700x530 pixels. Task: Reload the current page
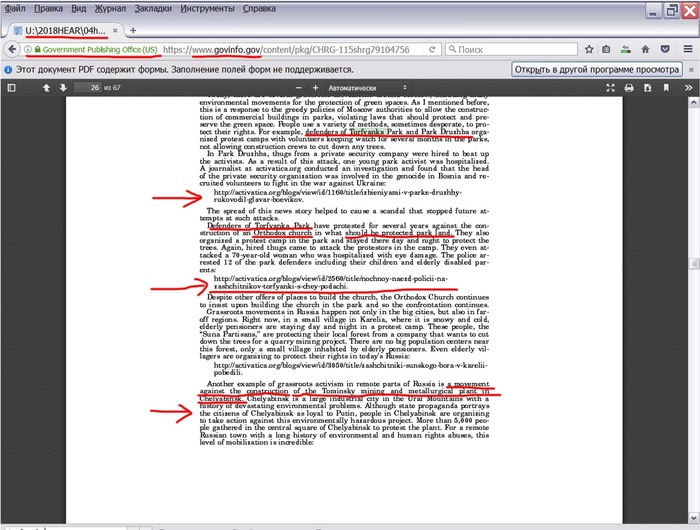click(x=432, y=49)
